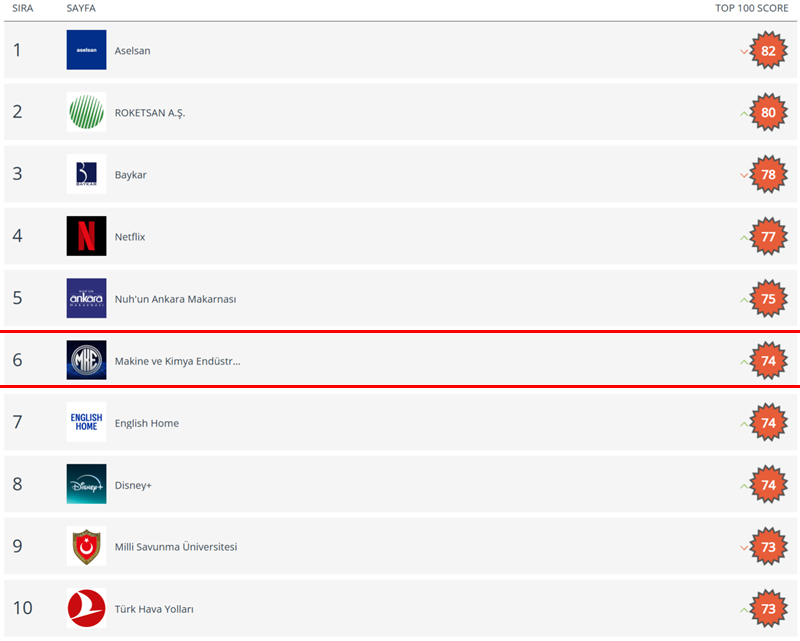Click Aselsan's score badge of 82
Image resolution: width=800 pixels, height=641 pixels.
(x=768, y=51)
